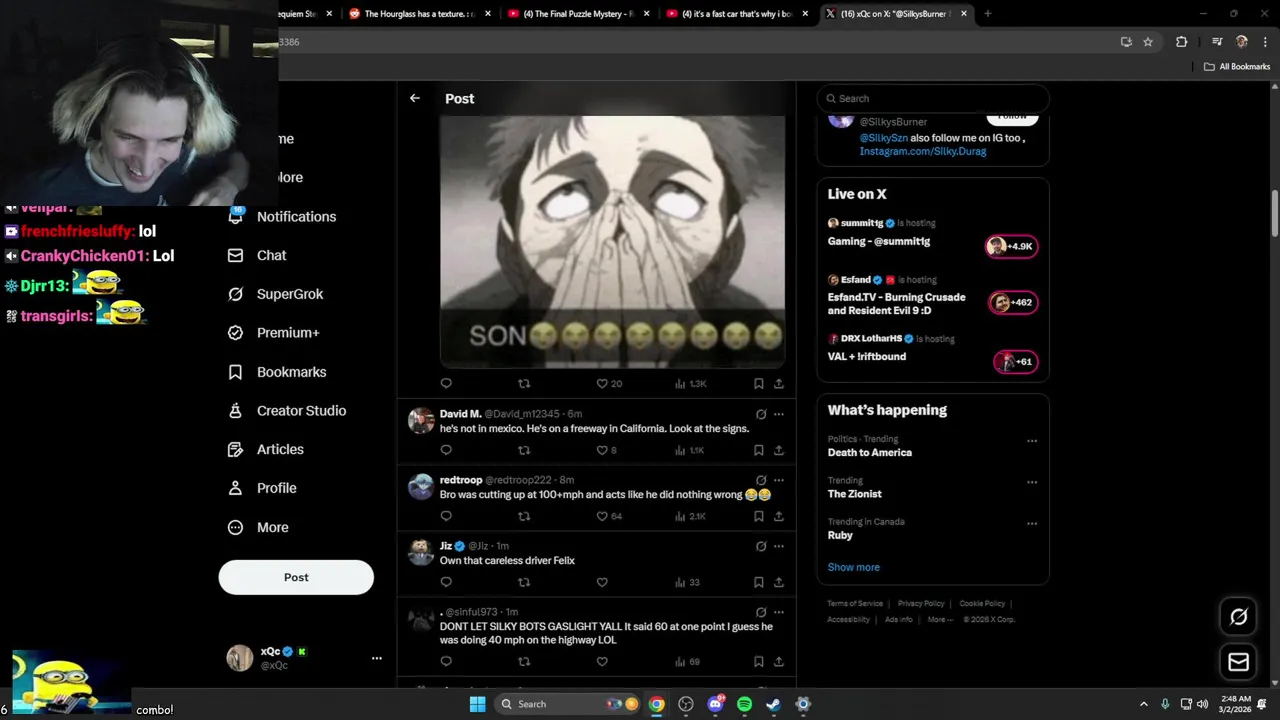Open Premium+ in the sidebar
1280x720 pixels.
288,333
